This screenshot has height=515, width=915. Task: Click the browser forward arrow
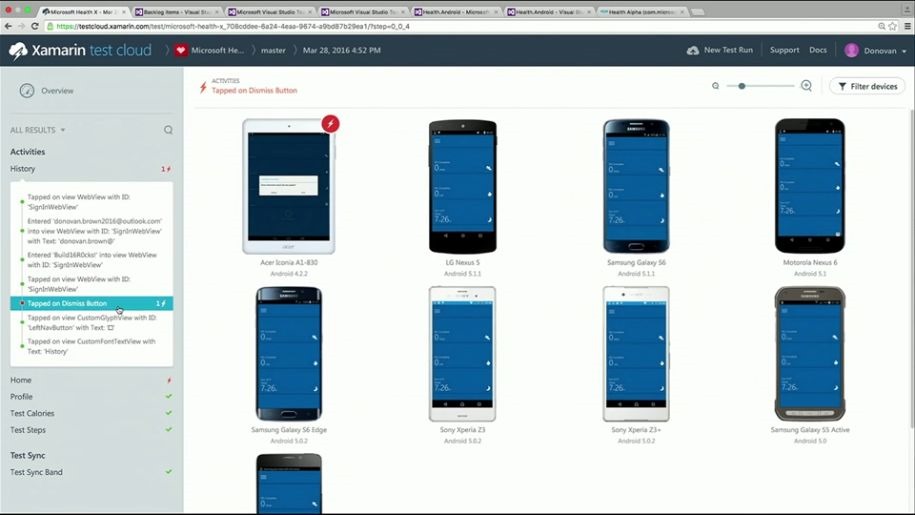point(21,26)
